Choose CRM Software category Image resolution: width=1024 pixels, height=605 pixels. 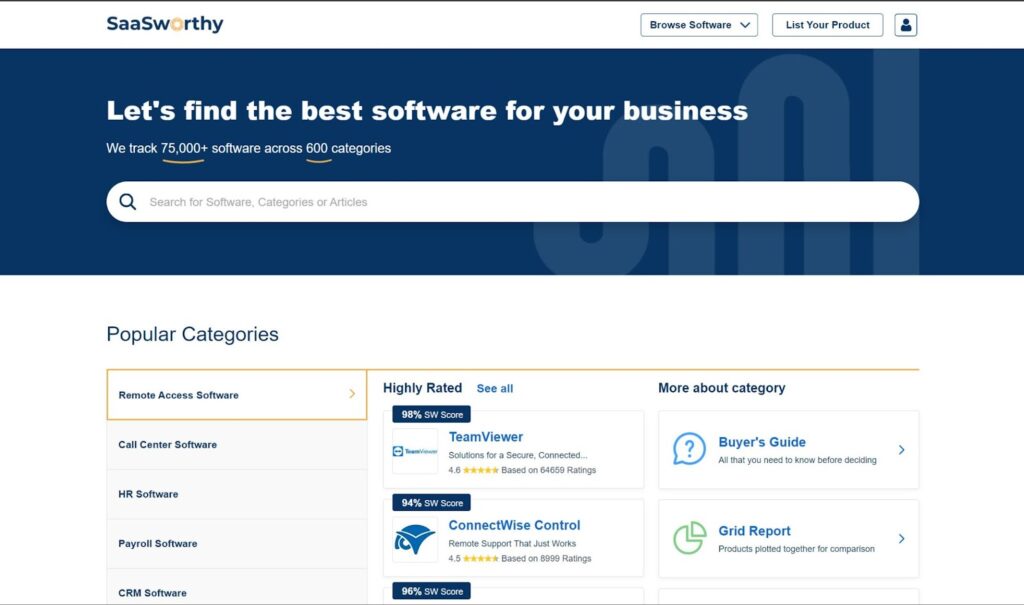click(x=152, y=593)
